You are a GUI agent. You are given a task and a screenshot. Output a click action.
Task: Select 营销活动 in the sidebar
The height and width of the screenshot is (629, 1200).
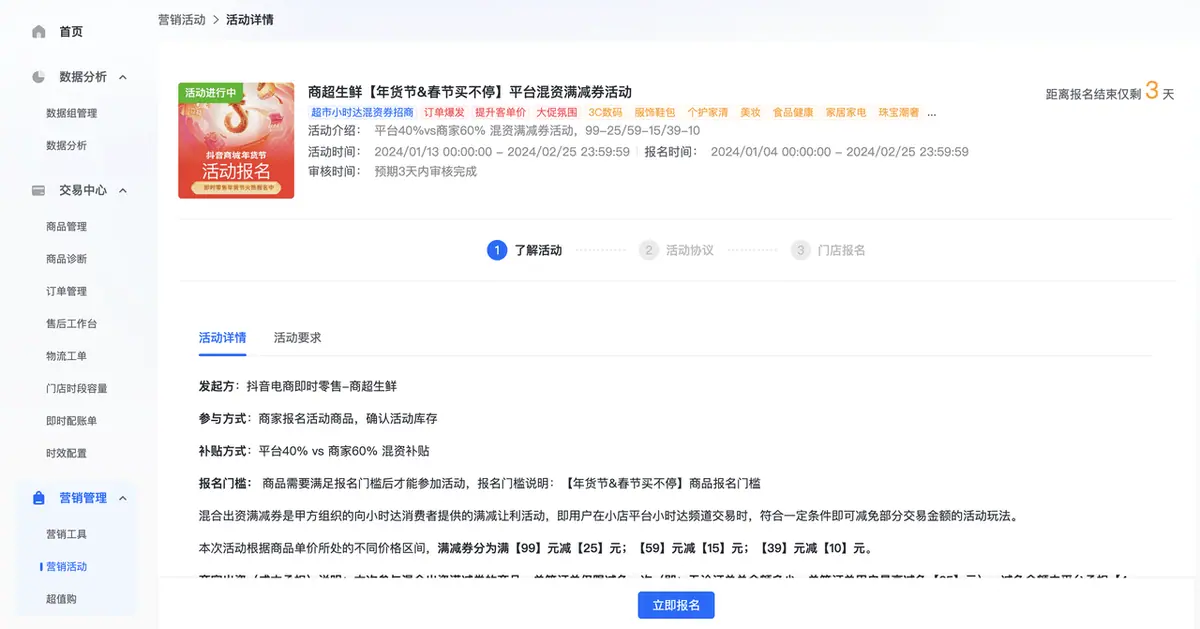coord(66,567)
